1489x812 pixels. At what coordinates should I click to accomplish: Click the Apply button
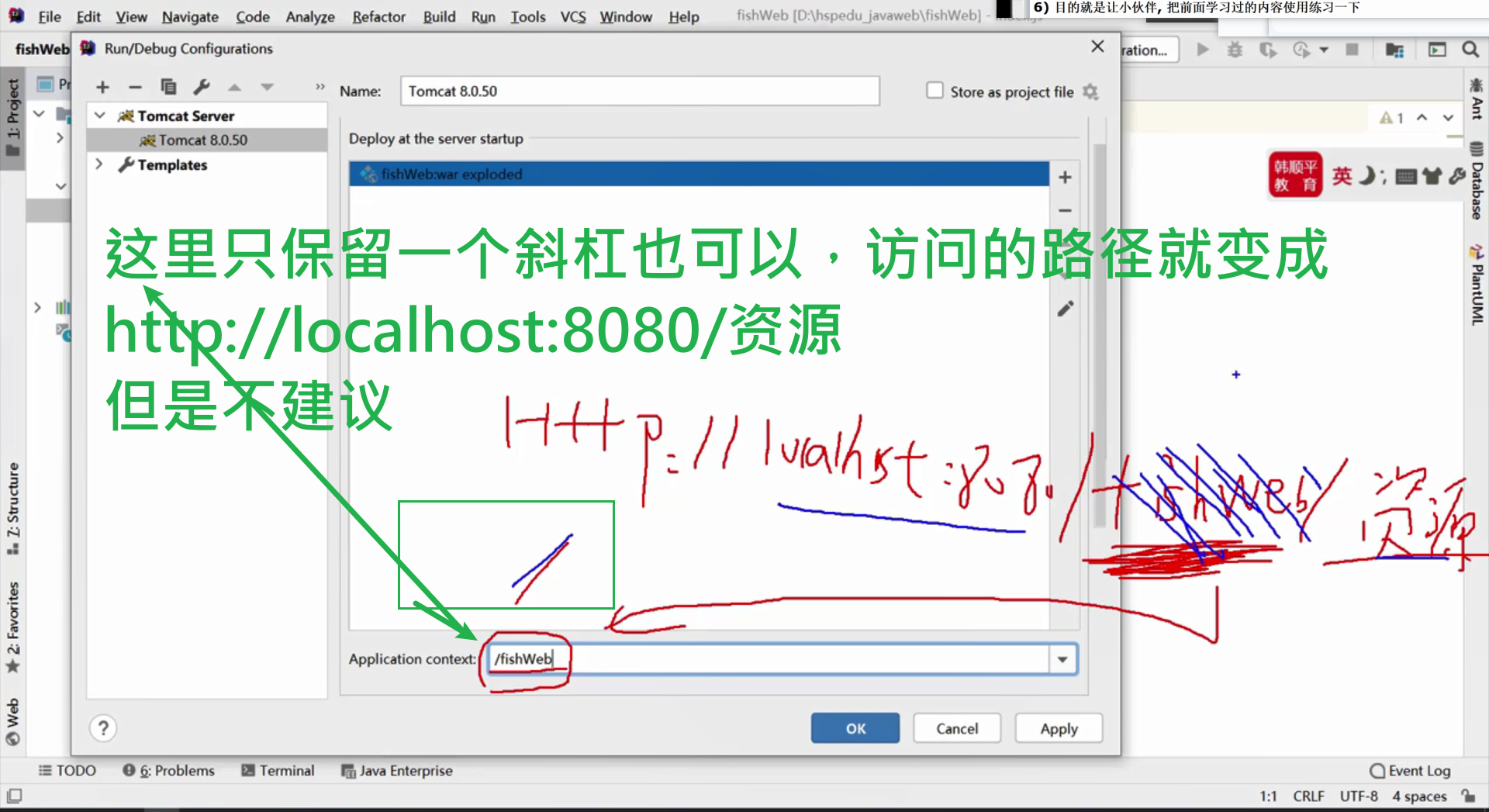click(x=1059, y=728)
